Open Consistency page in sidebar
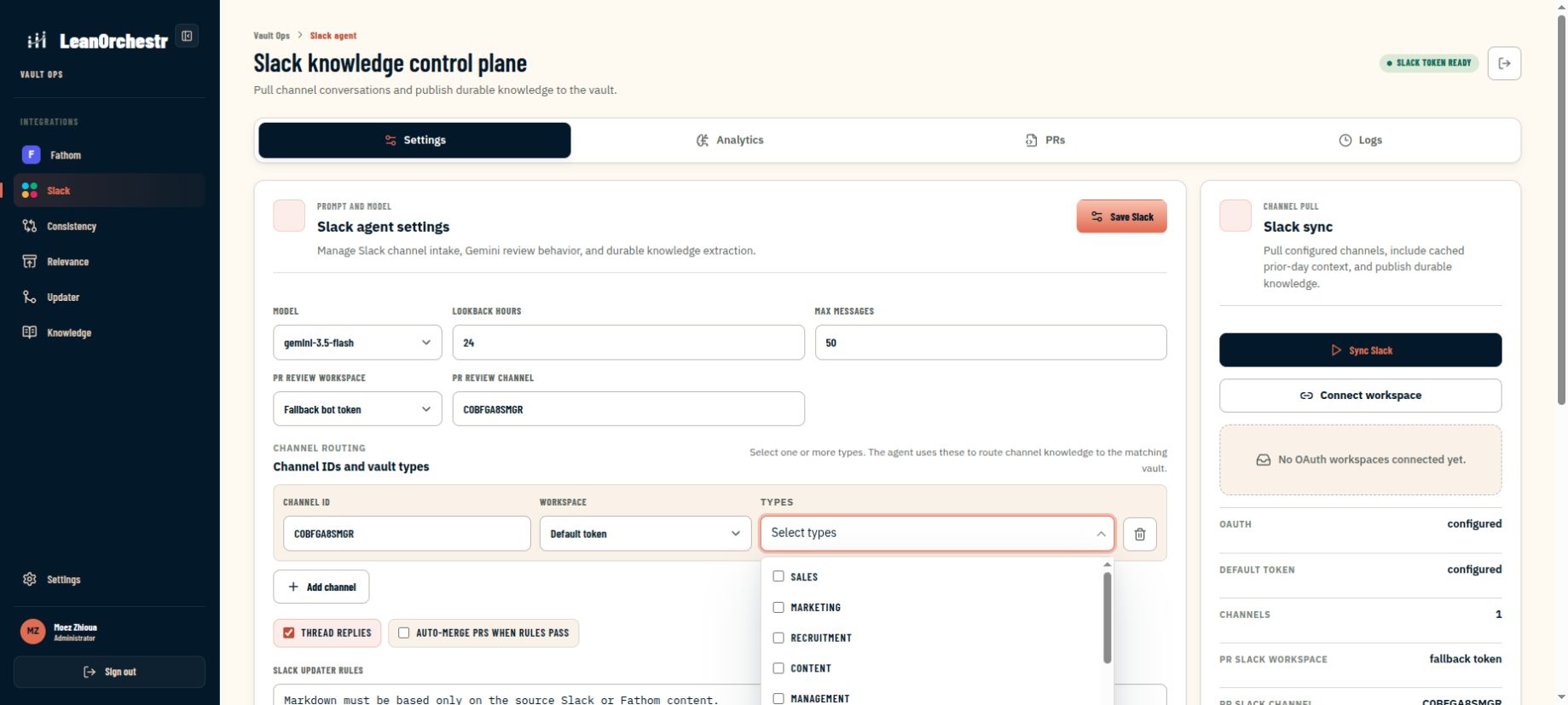The width and height of the screenshot is (1568, 705). pyautogui.click(x=109, y=226)
